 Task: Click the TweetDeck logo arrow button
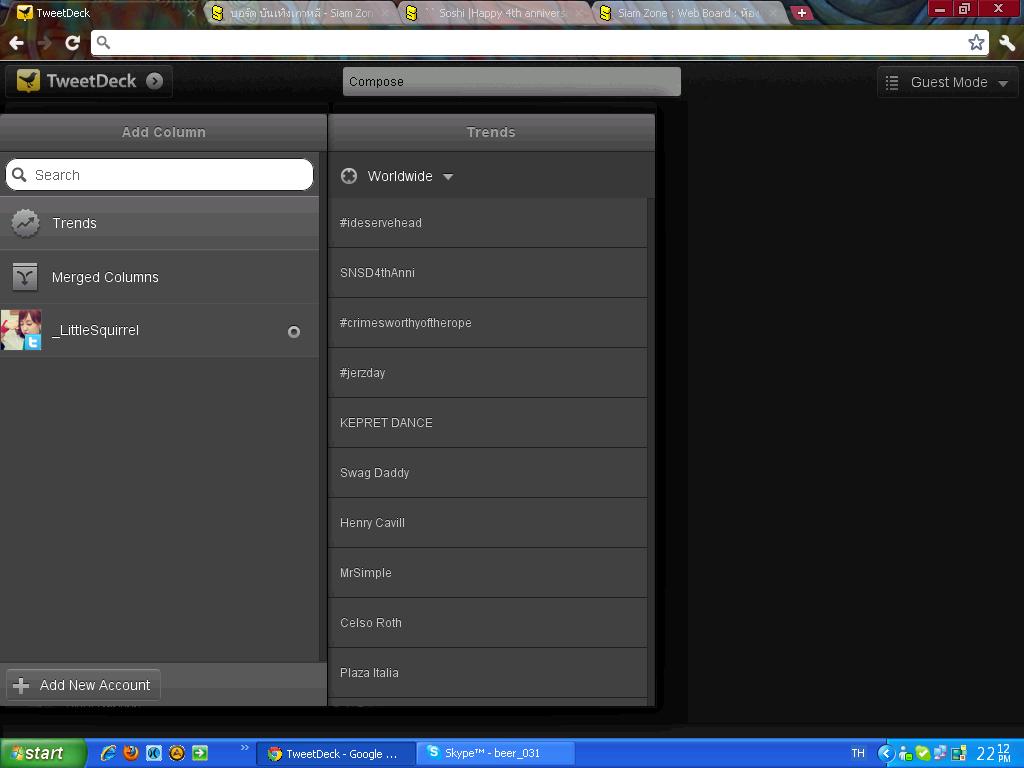pos(155,81)
